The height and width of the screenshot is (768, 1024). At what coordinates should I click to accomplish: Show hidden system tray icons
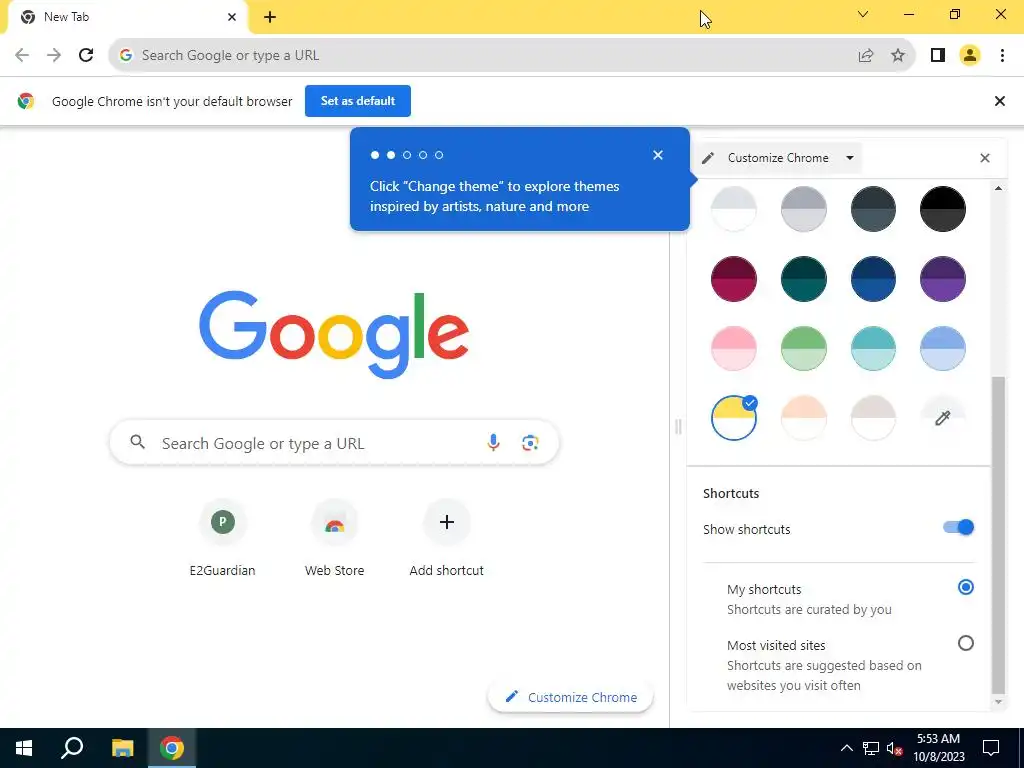click(x=846, y=748)
